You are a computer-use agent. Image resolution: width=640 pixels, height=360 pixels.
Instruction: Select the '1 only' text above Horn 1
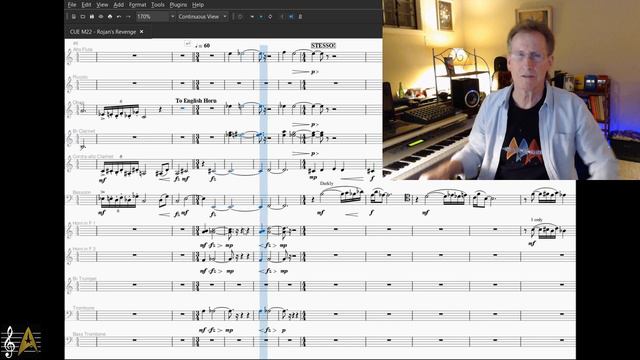click(x=536, y=220)
